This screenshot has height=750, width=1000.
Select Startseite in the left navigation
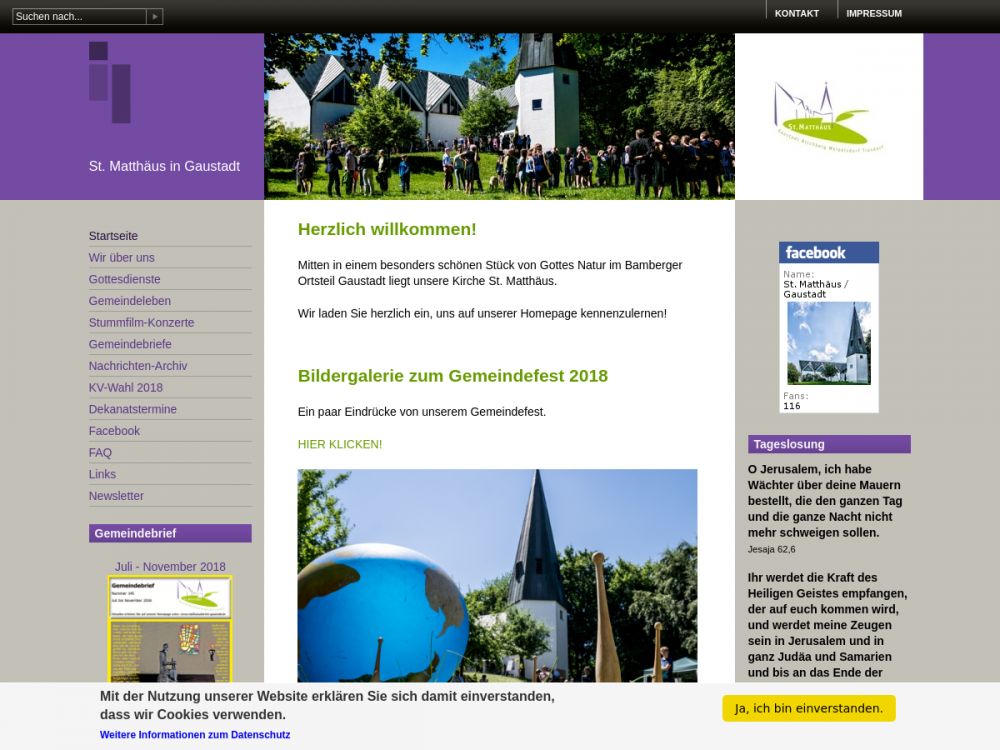pyautogui.click(x=113, y=236)
